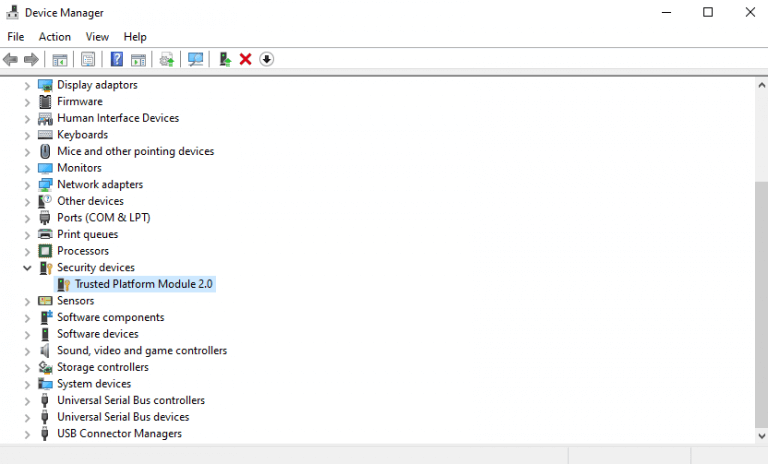Screen dimensions: 768x464
Task: Click the mouse icon for pointing devices
Action: 45,151
